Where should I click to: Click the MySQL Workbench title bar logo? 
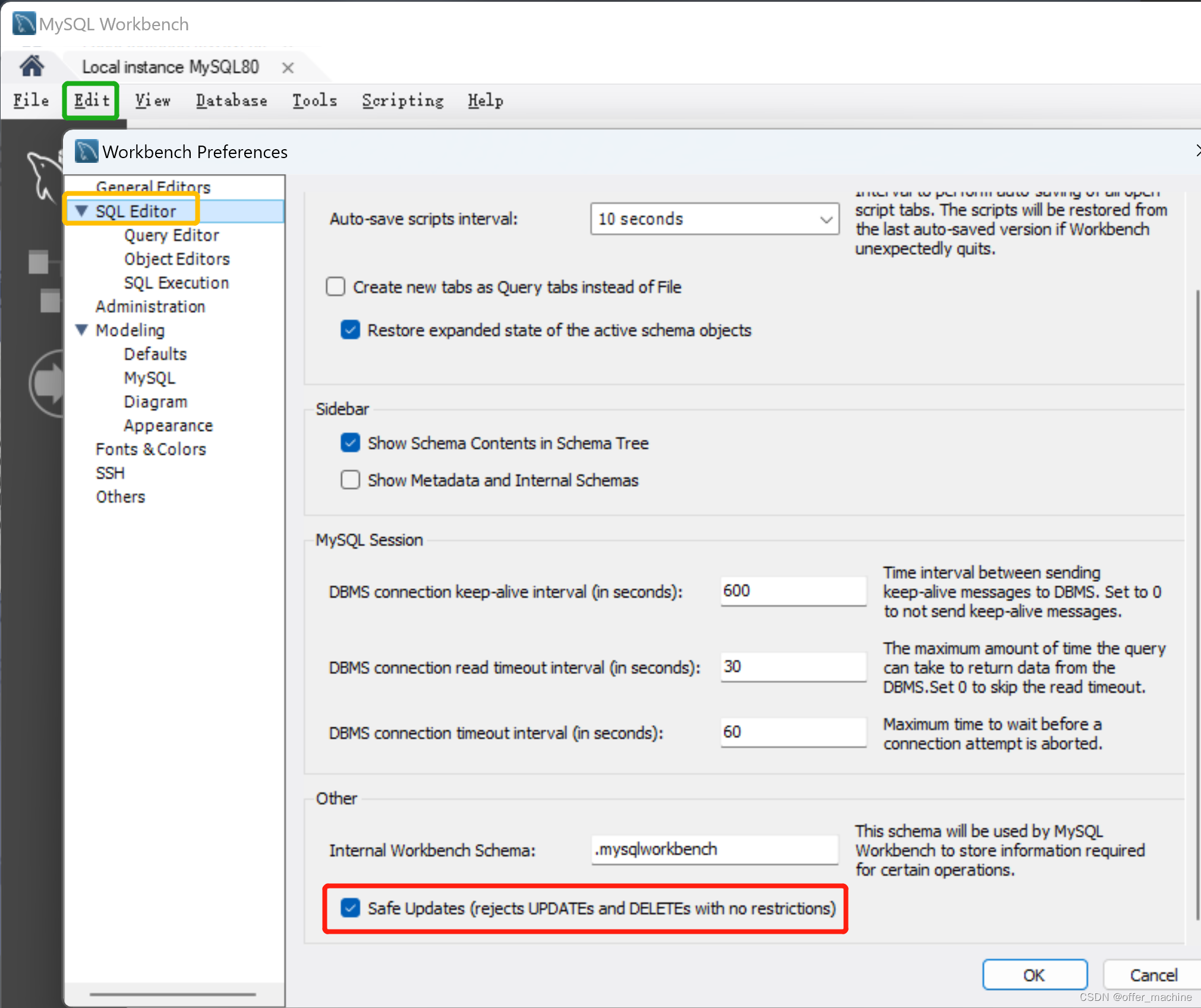(x=24, y=24)
